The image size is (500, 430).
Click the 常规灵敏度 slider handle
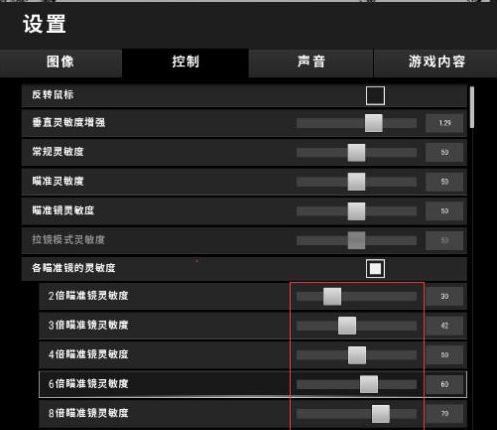point(356,153)
